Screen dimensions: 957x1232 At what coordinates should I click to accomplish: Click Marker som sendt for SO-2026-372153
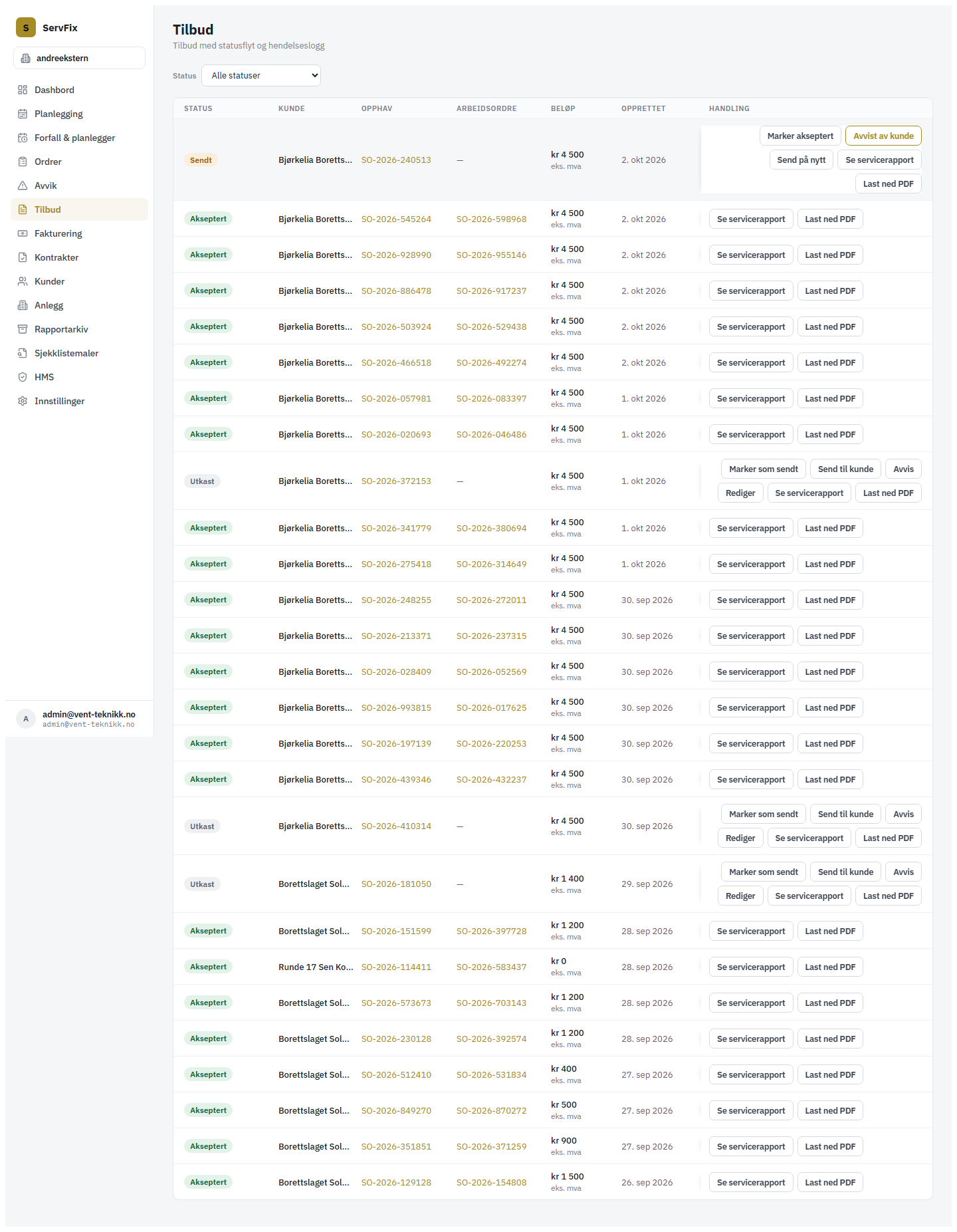pos(764,469)
